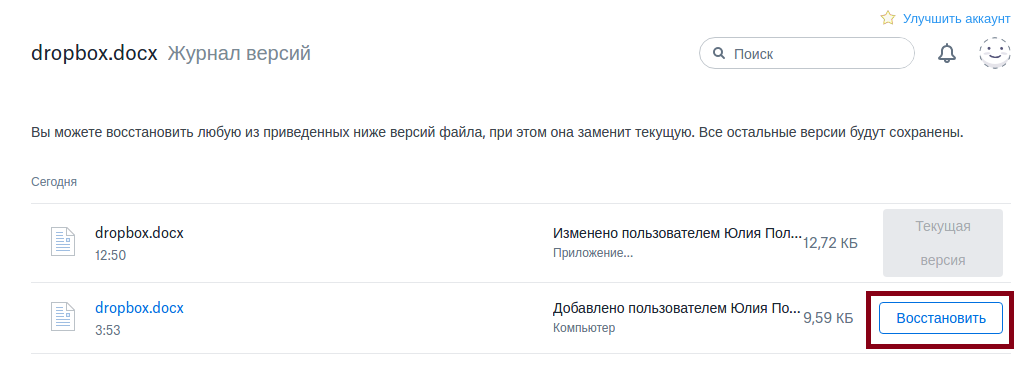
Task: Click the Компьютер source label
Action: 584,328
